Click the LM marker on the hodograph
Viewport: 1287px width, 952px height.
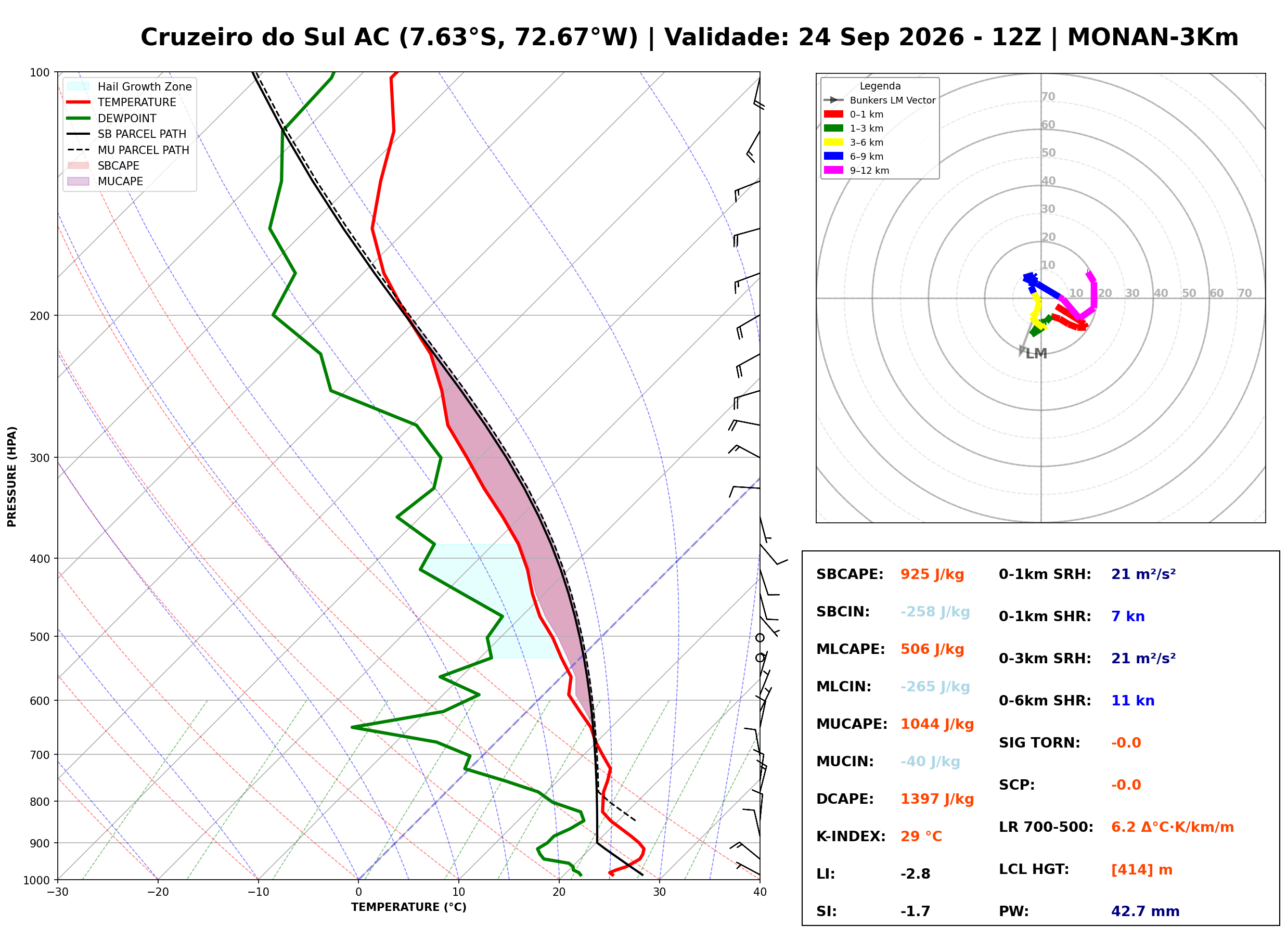[1036, 354]
